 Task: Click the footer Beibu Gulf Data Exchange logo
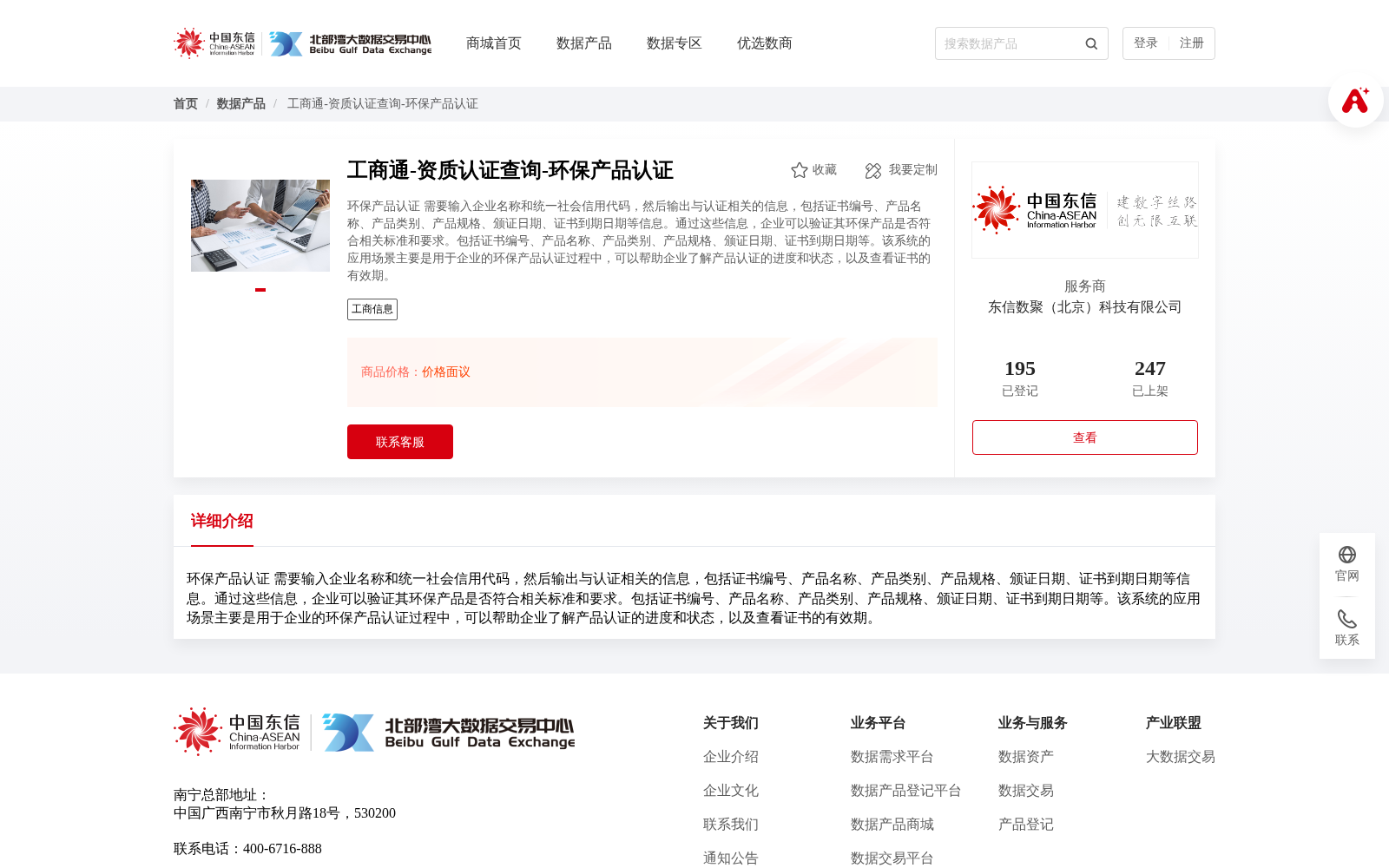pyautogui.click(x=449, y=733)
